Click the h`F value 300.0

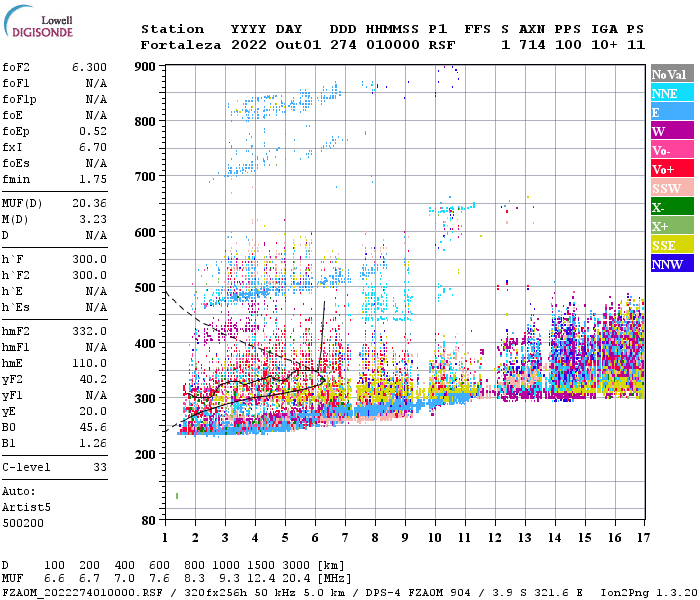(89, 259)
